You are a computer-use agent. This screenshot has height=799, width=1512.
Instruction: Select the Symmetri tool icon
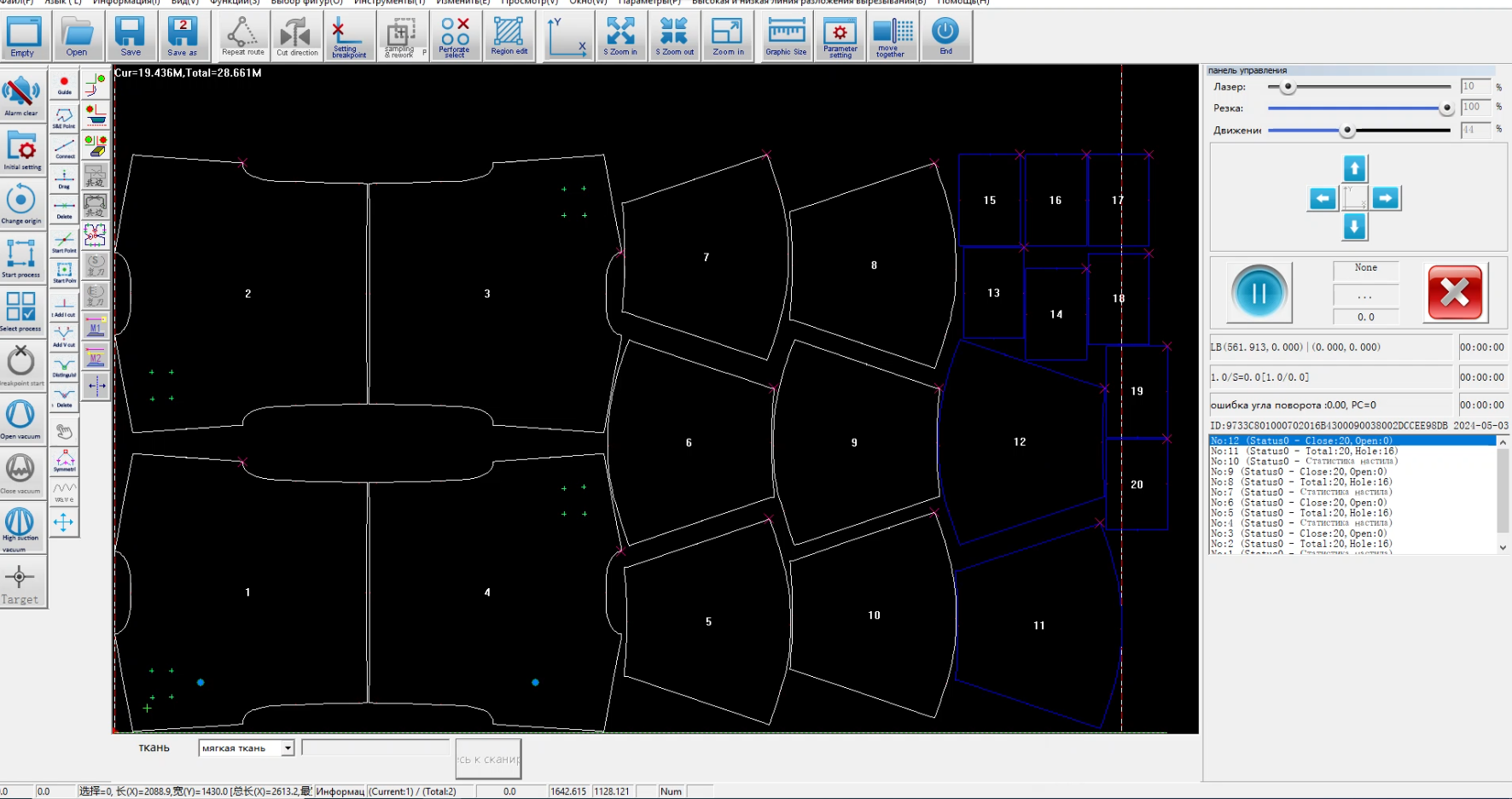(x=64, y=460)
